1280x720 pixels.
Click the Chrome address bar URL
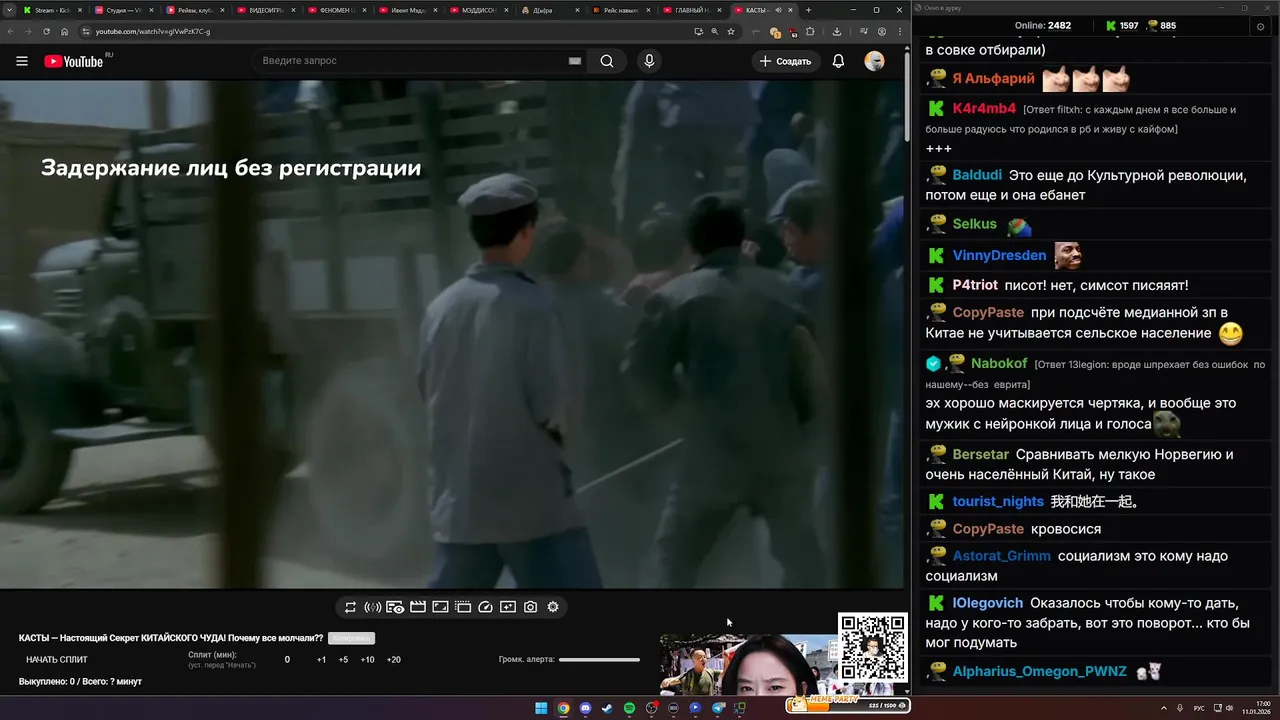pos(153,31)
